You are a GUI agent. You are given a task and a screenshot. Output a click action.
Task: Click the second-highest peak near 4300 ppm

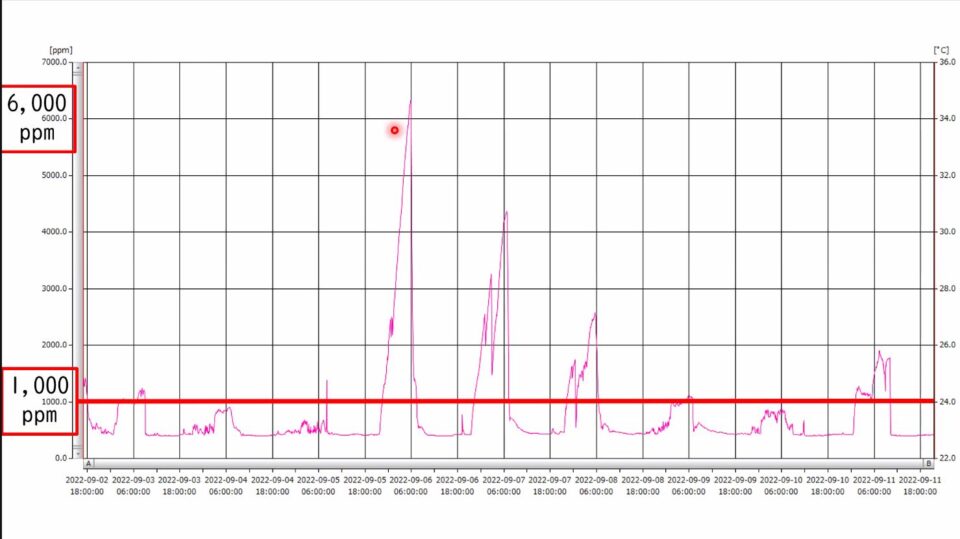[x=506, y=212]
